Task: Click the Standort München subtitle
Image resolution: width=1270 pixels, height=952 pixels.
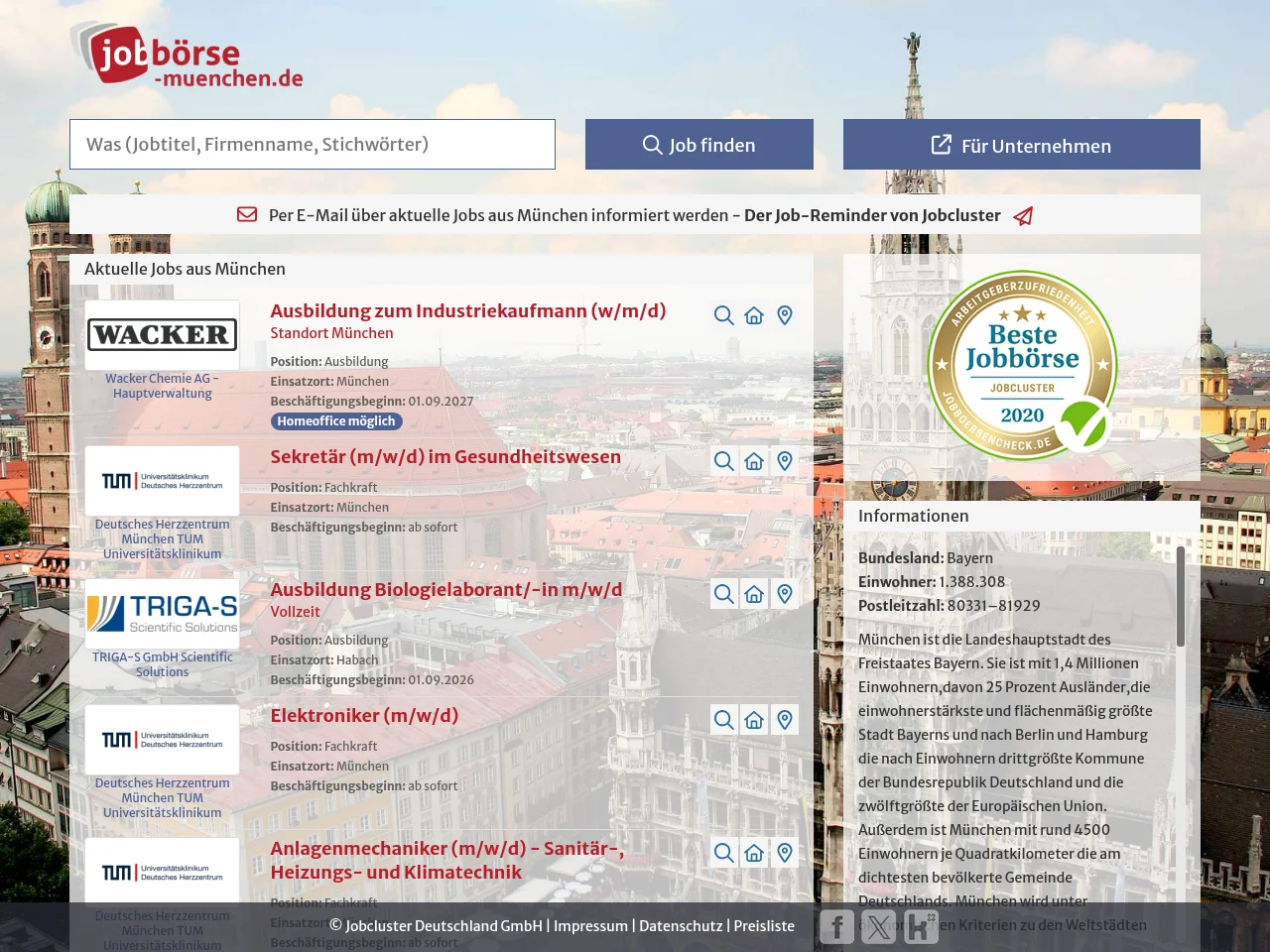Action: point(331,333)
